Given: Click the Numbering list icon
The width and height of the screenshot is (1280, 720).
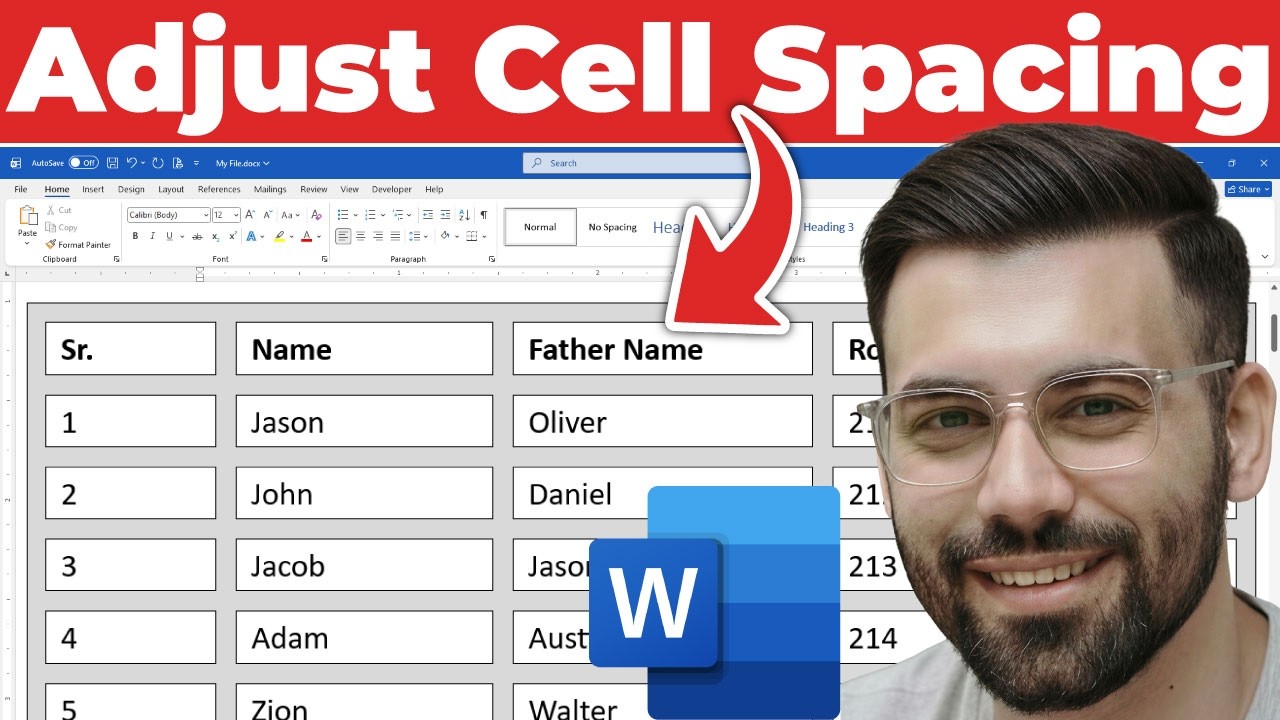Looking at the screenshot, I should pyautogui.click(x=370, y=215).
